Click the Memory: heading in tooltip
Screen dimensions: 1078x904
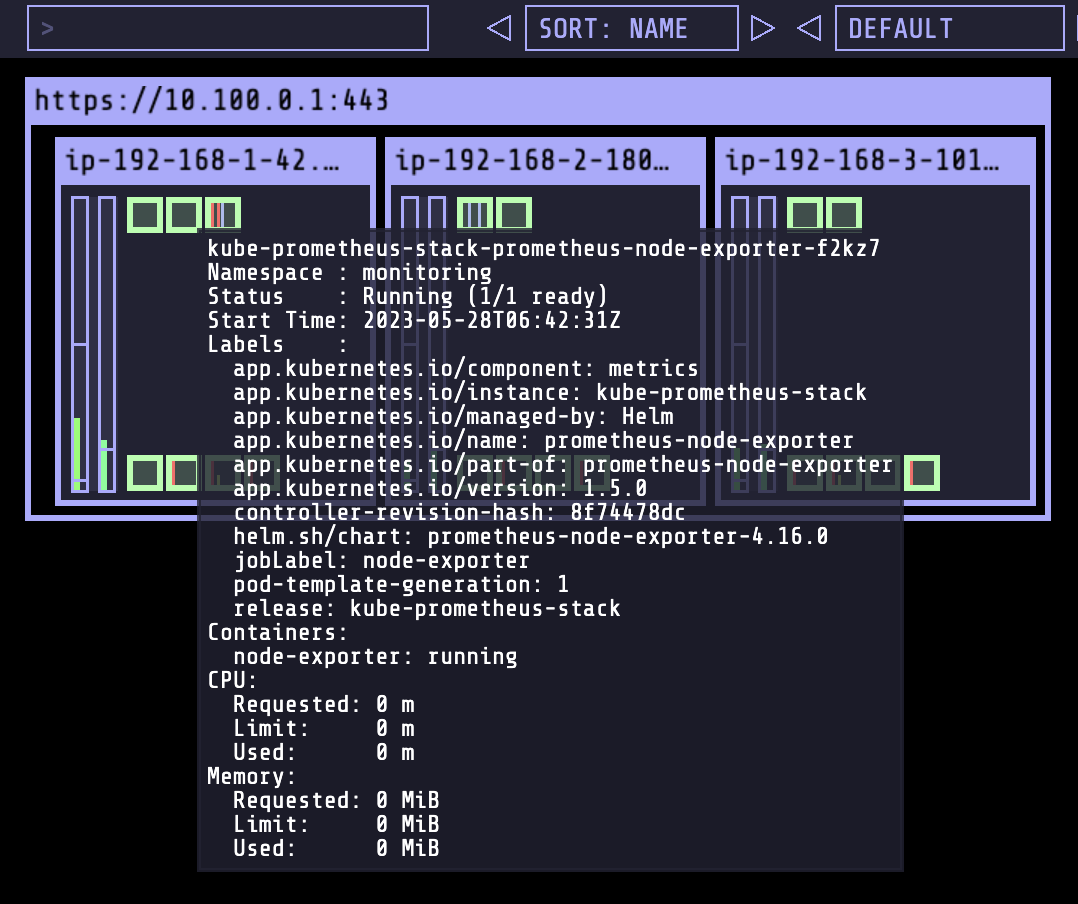tap(252, 777)
